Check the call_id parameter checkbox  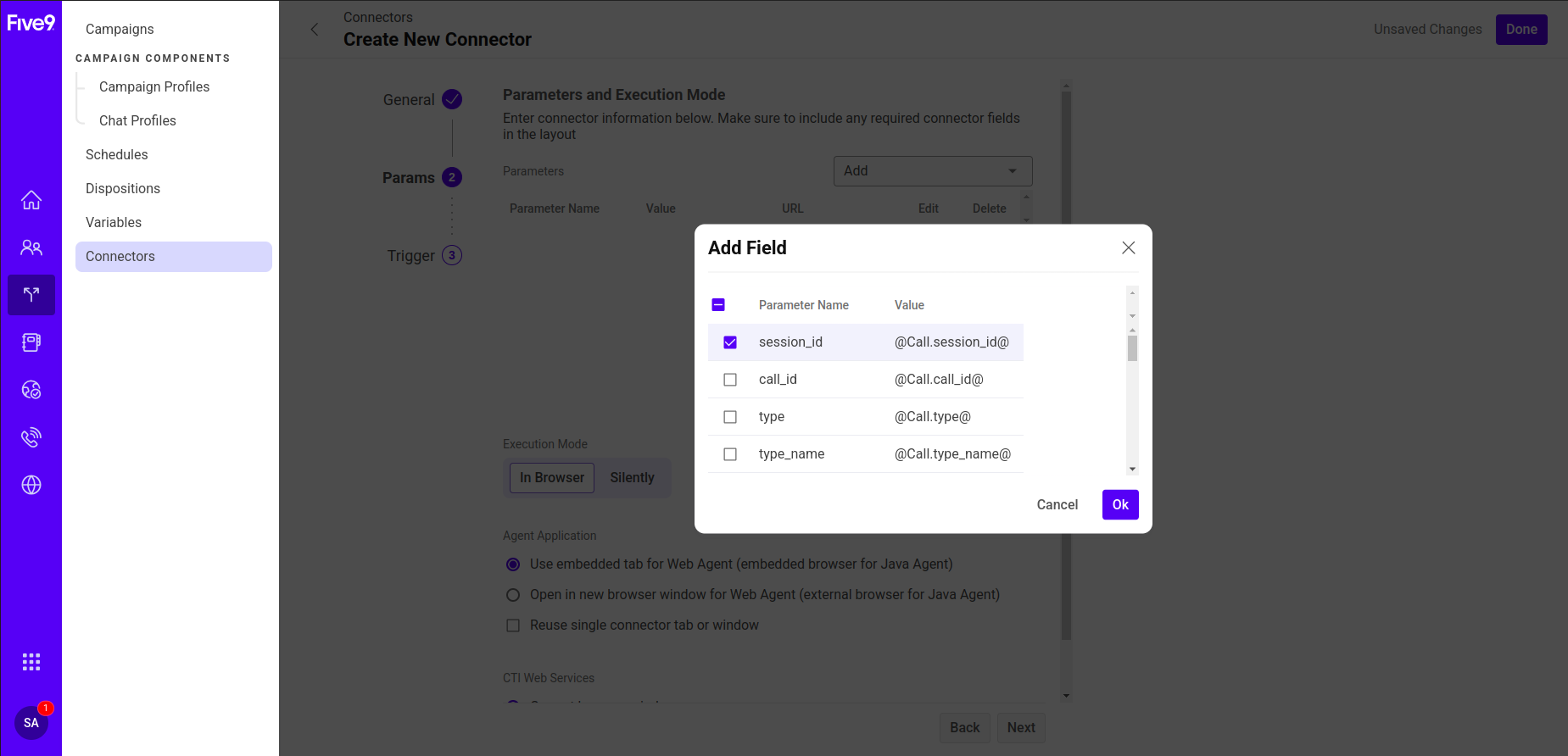coord(730,380)
